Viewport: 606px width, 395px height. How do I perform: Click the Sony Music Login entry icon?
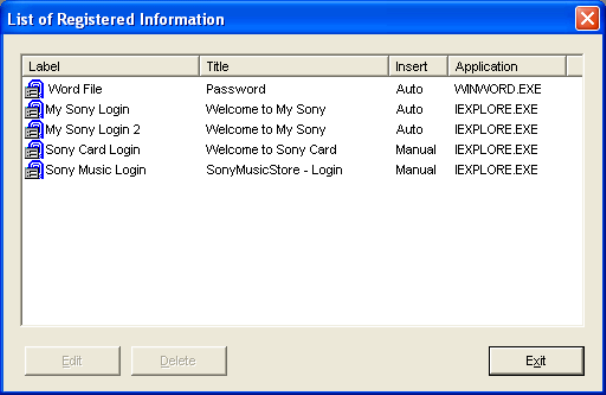point(34,170)
